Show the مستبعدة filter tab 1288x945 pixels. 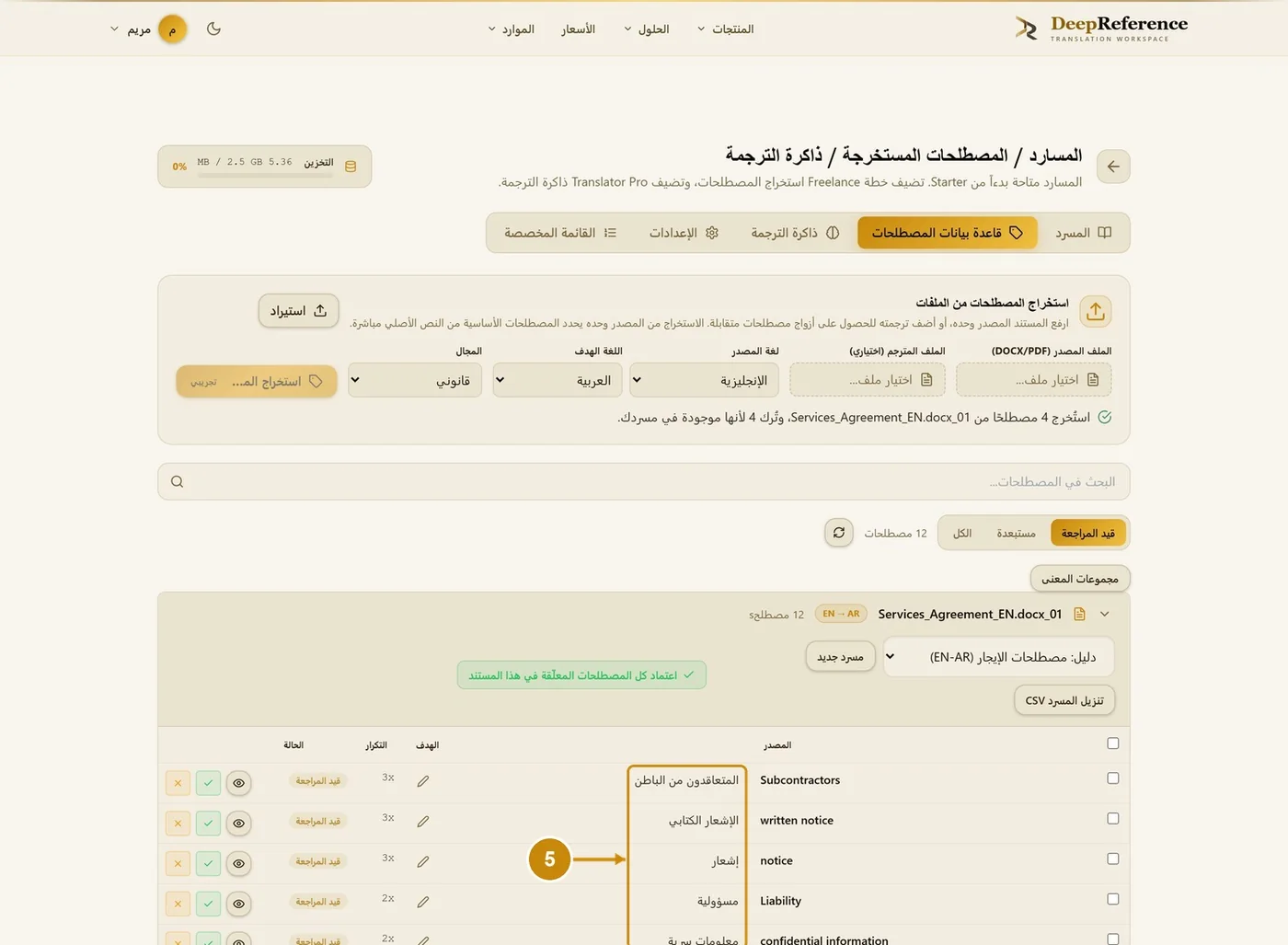[1016, 533]
